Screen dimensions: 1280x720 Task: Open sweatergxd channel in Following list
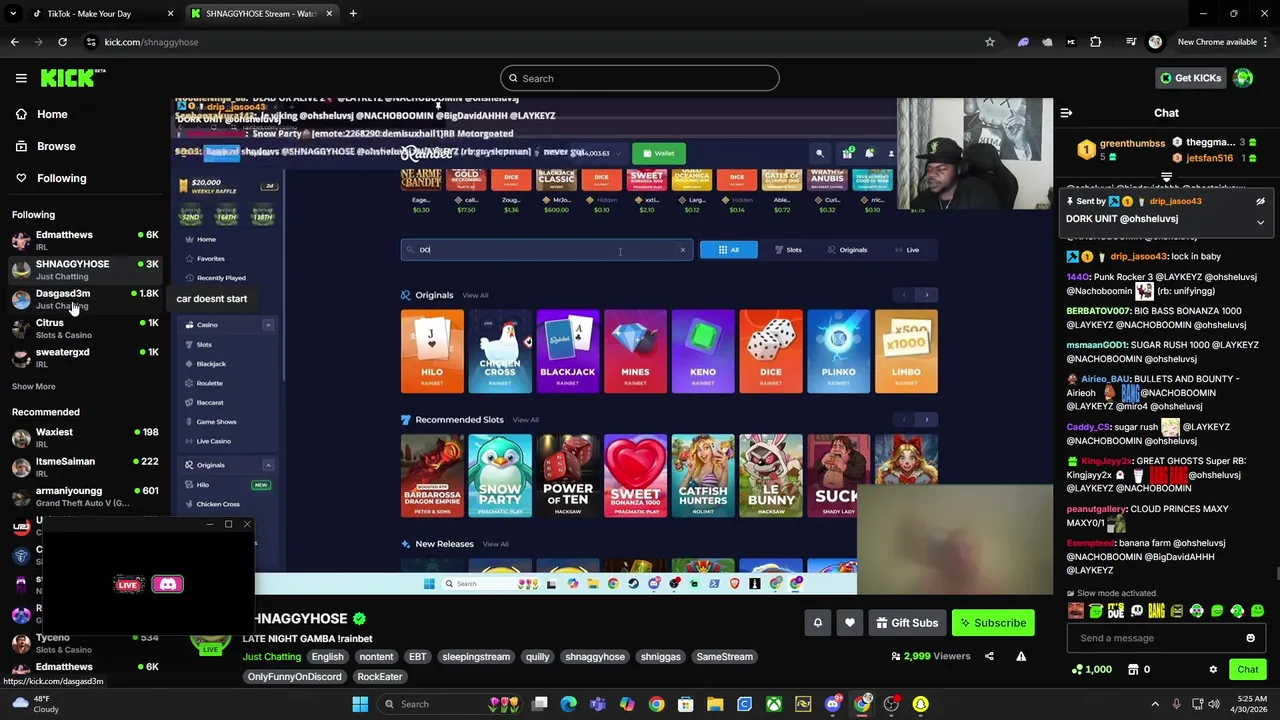pos(84,357)
